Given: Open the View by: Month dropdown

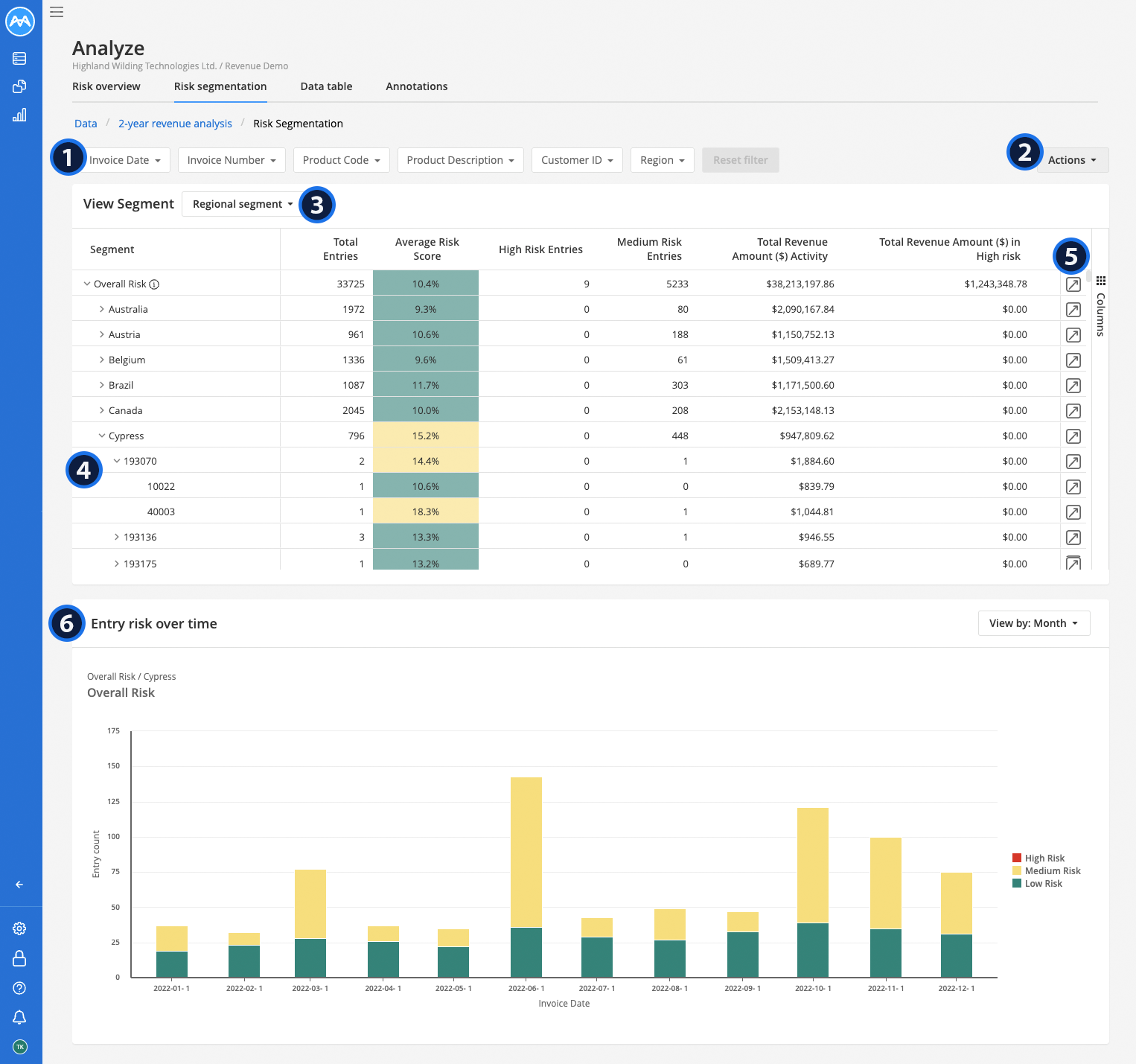Looking at the screenshot, I should [1033, 623].
